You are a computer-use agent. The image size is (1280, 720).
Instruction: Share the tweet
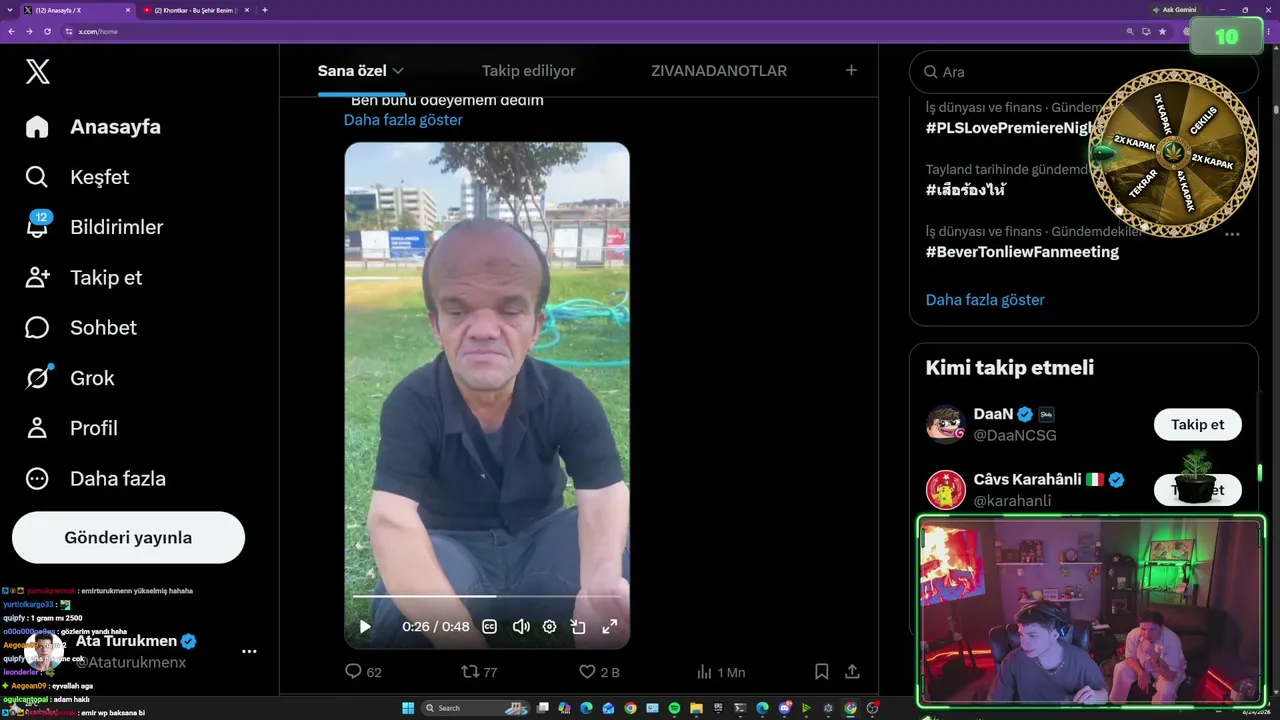click(x=852, y=672)
